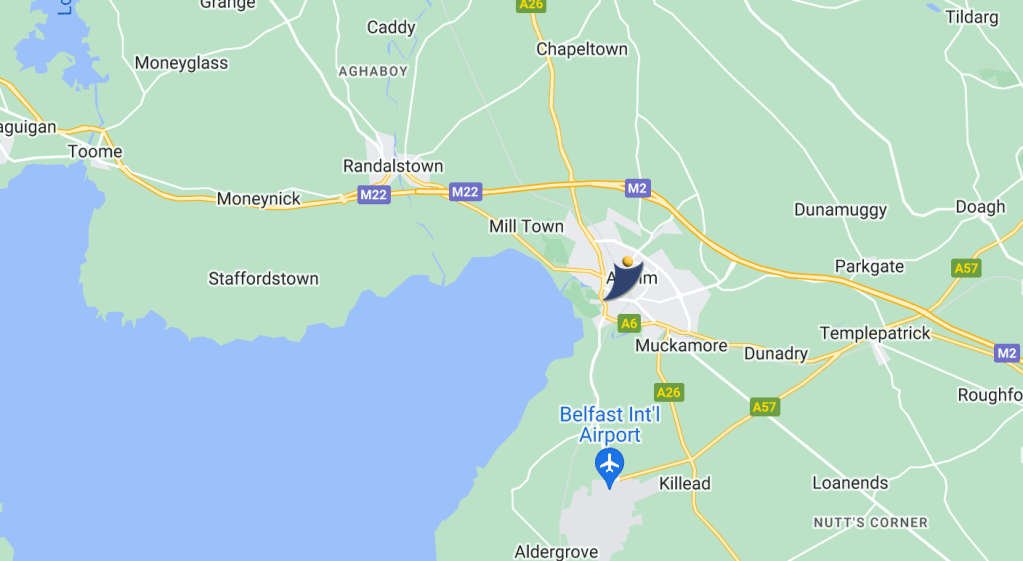The width and height of the screenshot is (1023, 561).
Task: Click the Staffordstown place name
Action: point(264,279)
